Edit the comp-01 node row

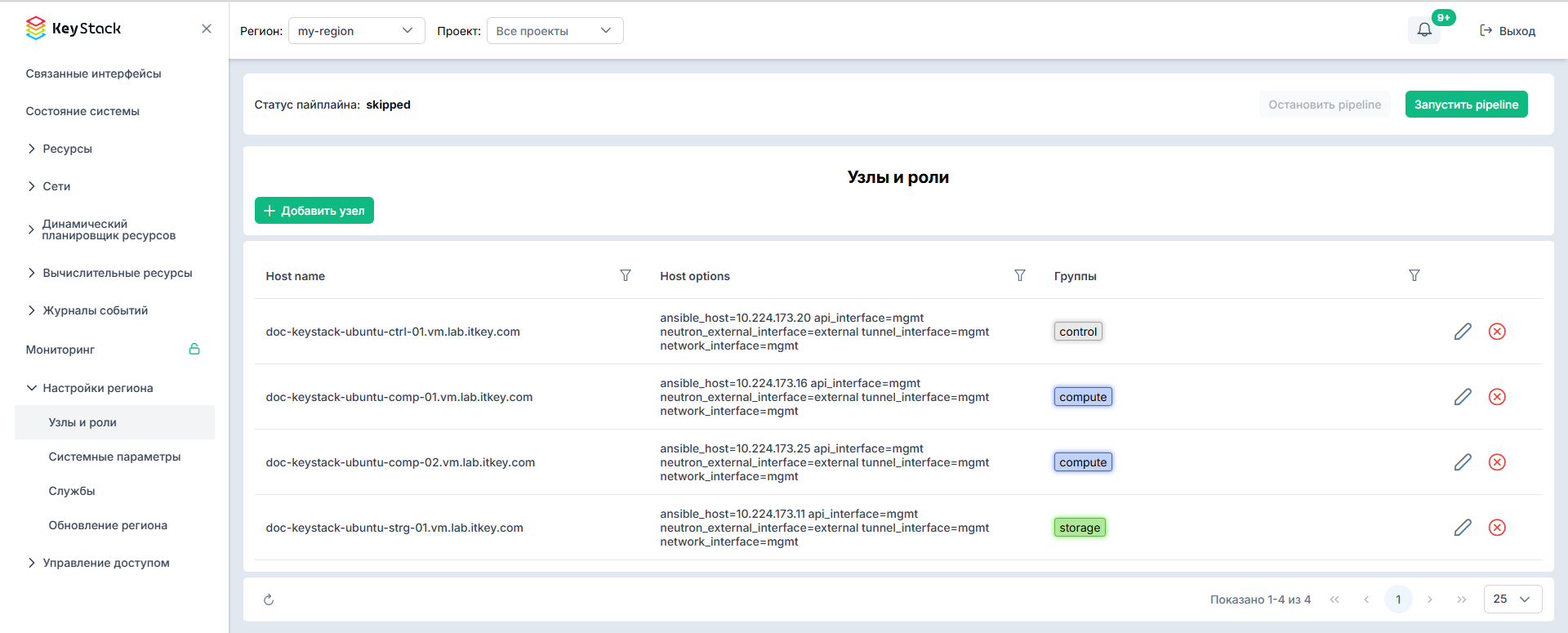[1463, 397]
